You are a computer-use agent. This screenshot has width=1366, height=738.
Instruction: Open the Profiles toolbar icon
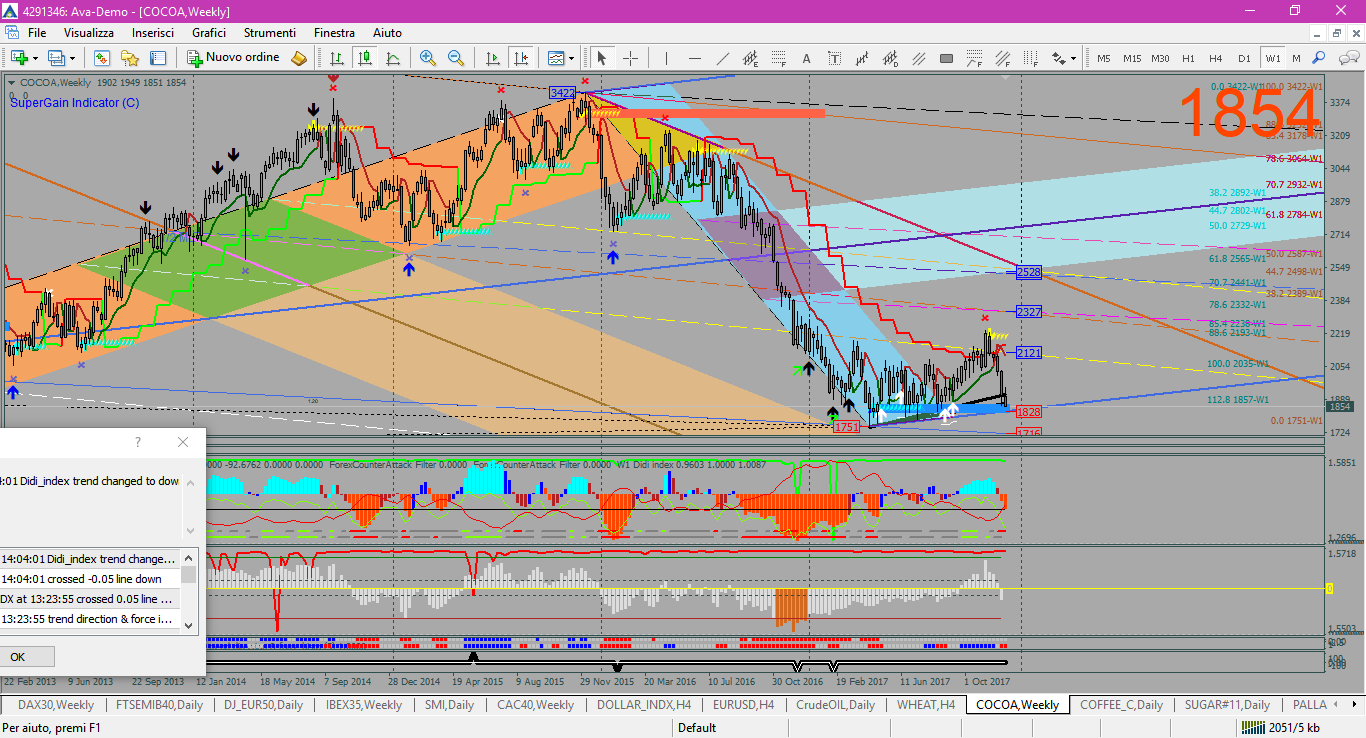coord(55,58)
